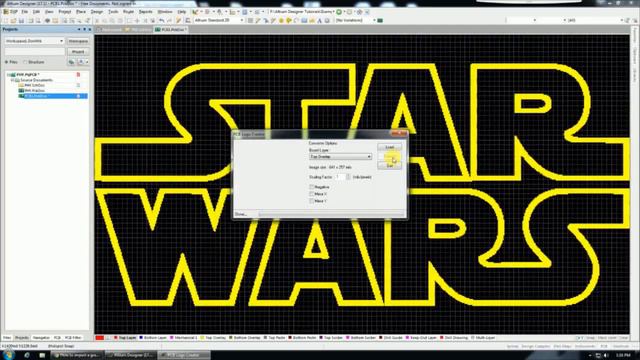Screen dimensions: 640x360
Task: Click the Workspace button in Projects panel
Action: 78,41
